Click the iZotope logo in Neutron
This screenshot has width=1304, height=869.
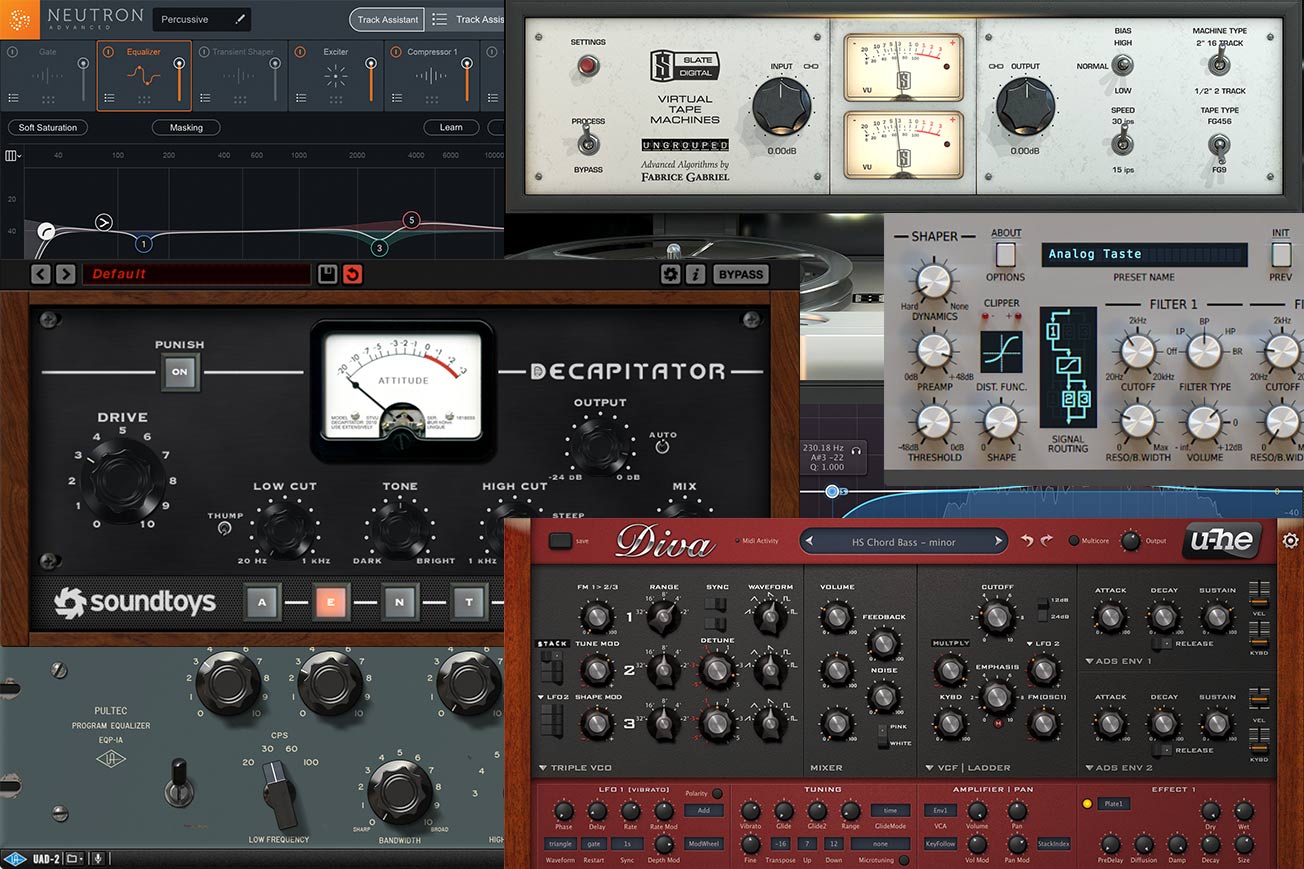point(20,18)
